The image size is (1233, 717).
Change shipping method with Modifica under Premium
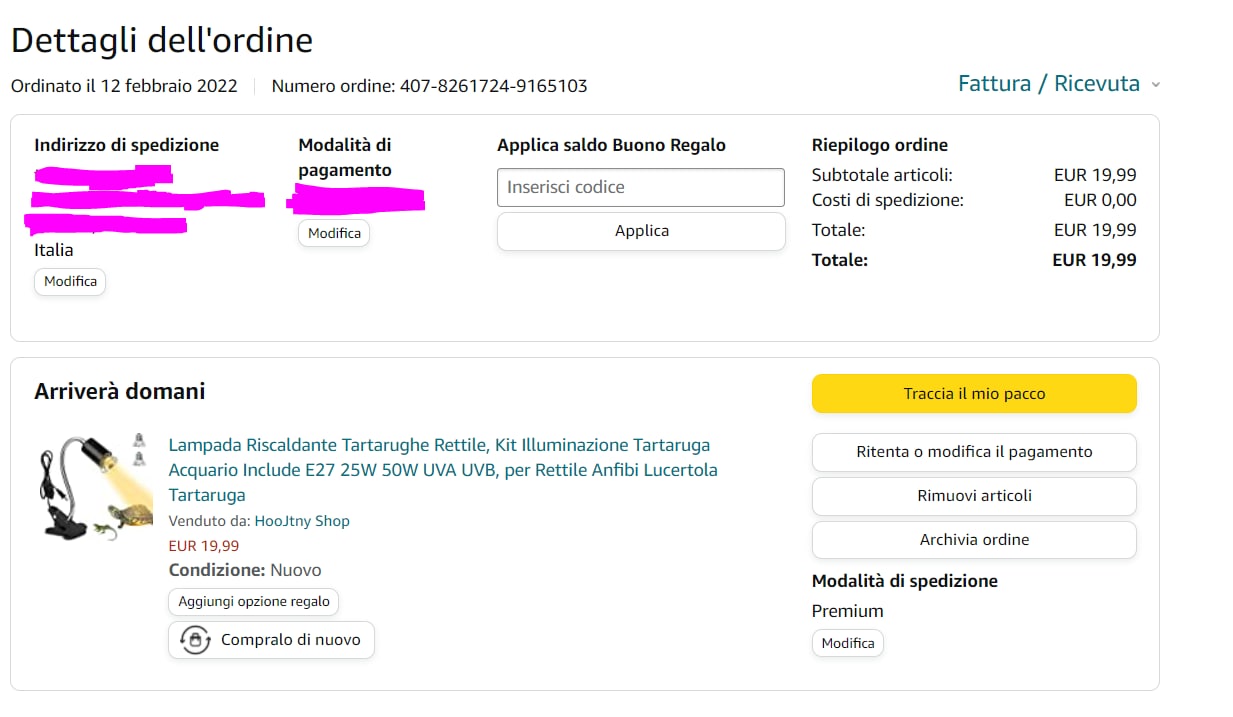click(848, 643)
